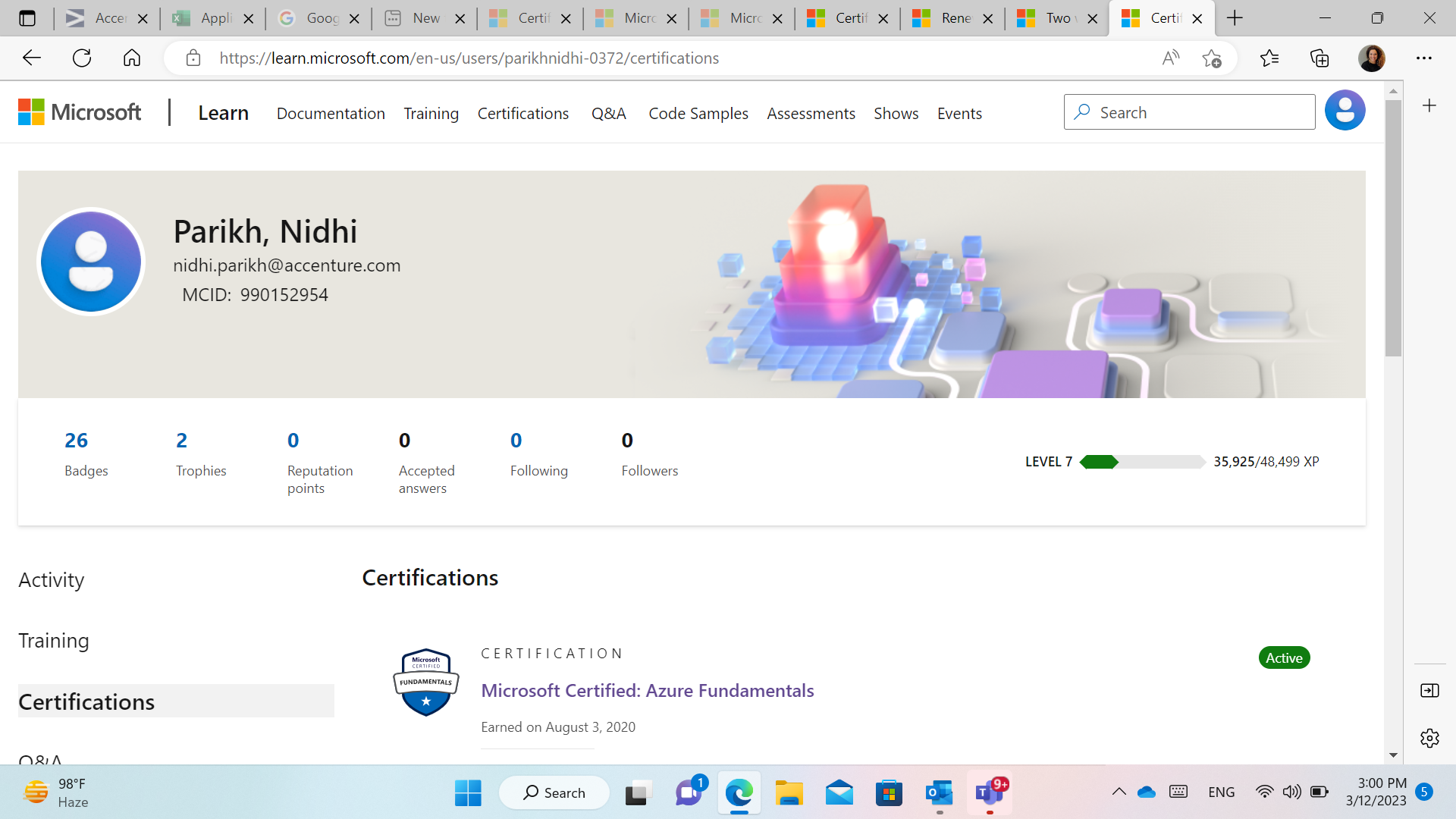Add a sidebar app with plus icon

(x=1429, y=105)
